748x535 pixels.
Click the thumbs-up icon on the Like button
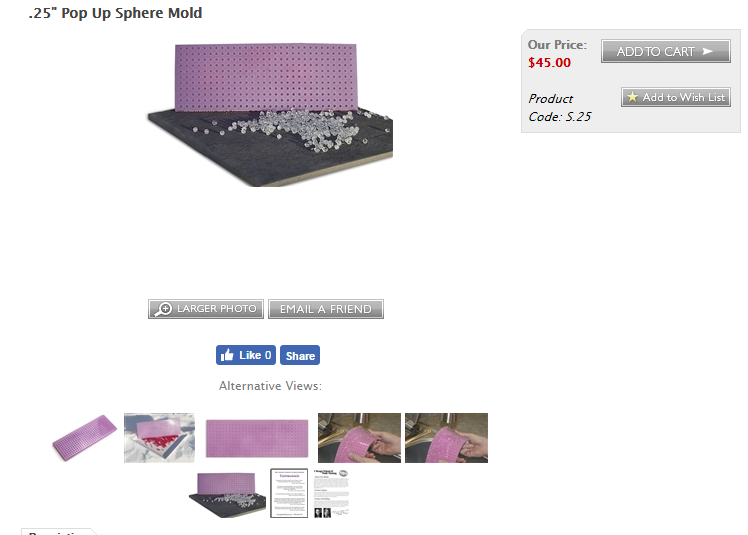click(228, 355)
